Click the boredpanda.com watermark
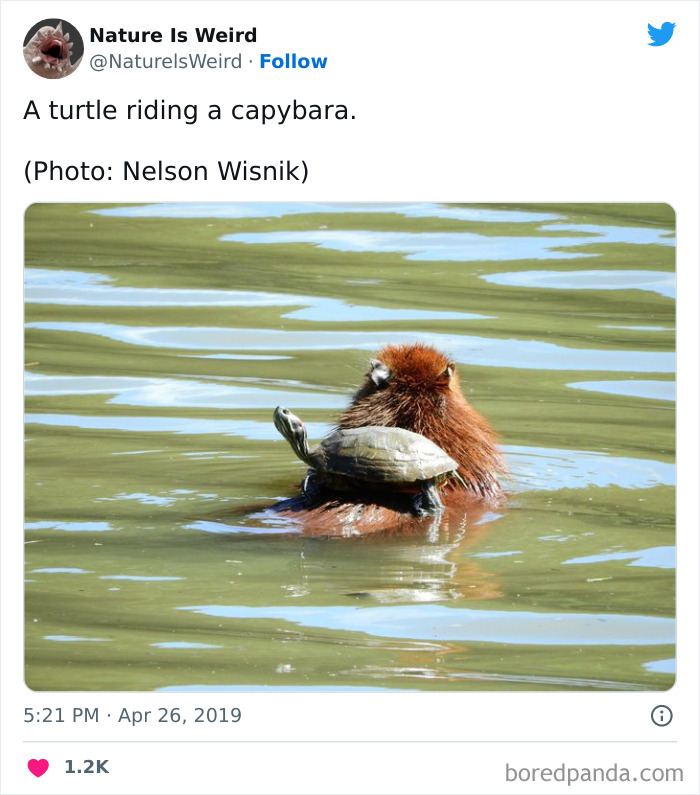 click(594, 772)
